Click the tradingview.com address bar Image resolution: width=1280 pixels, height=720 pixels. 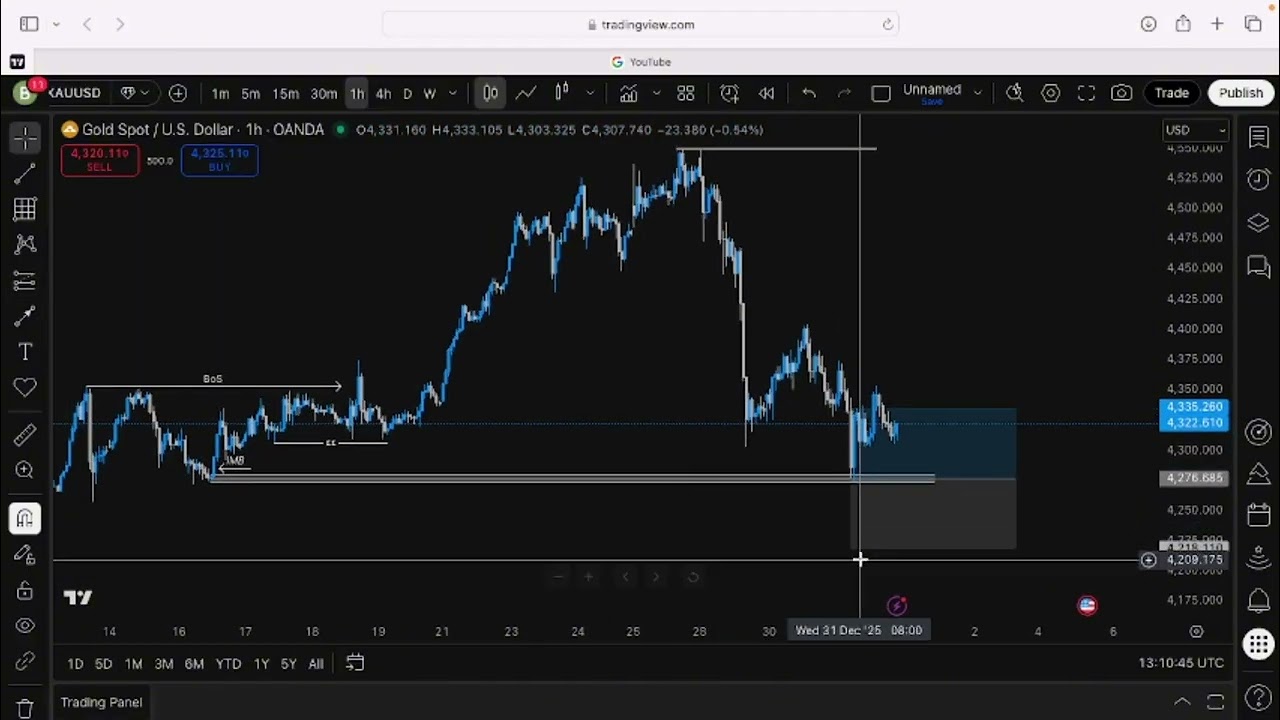[x=641, y=24]
